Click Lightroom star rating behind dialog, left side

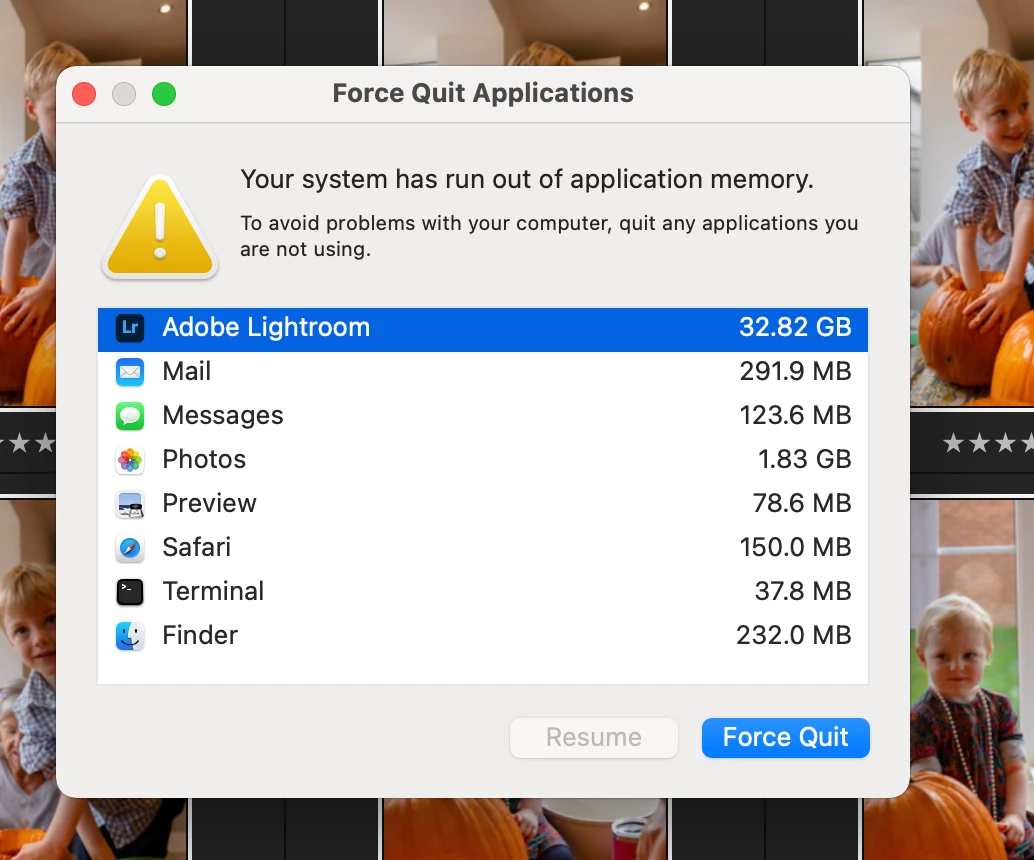coord(28,443)
